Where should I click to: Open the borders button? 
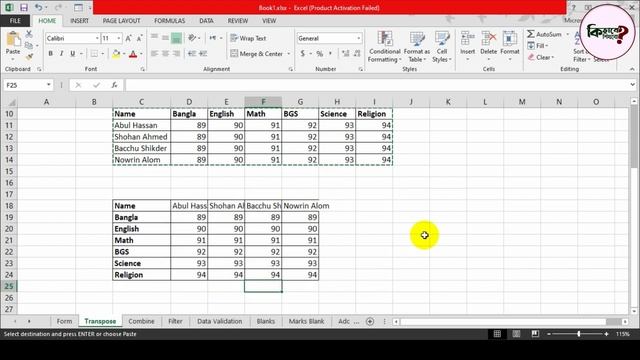(94, 53)
